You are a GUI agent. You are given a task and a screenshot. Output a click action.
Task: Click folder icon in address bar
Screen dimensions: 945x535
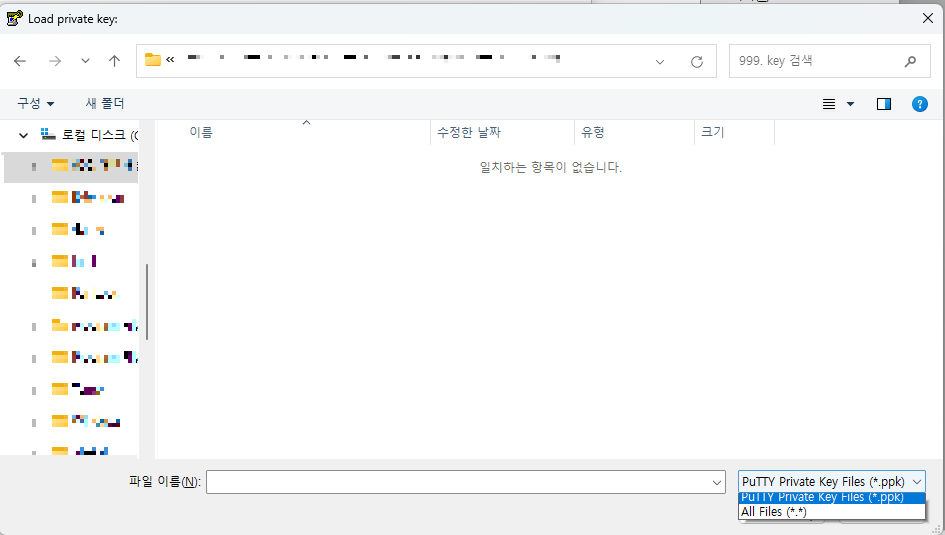click(x=153, y=60)
